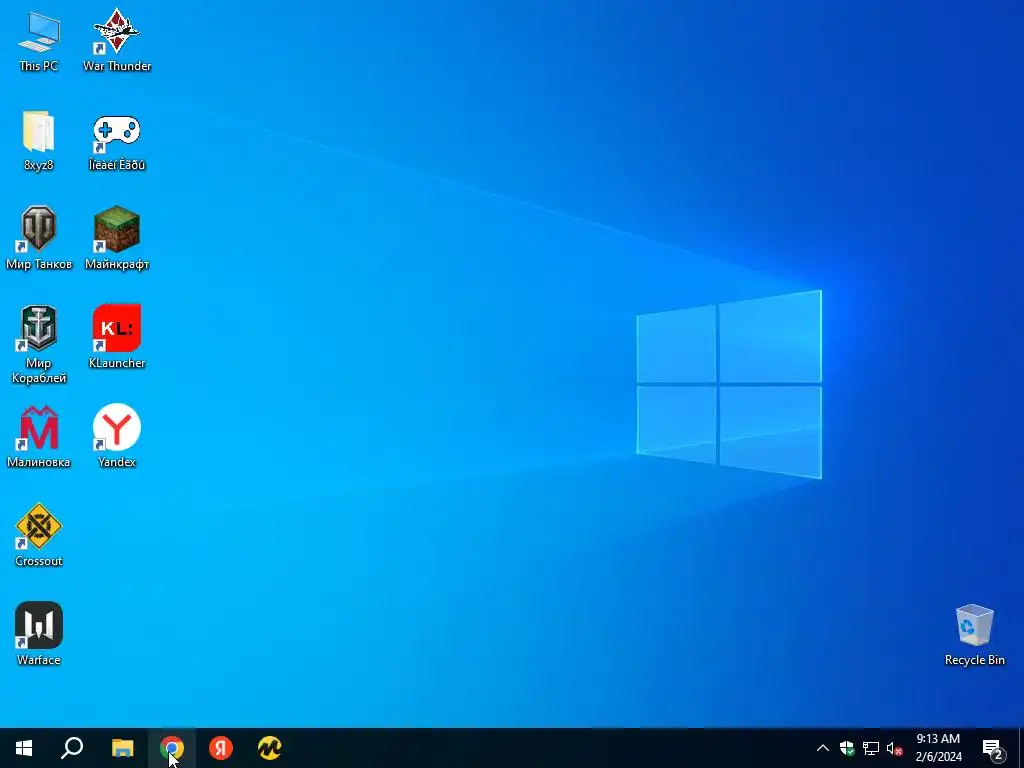
Task: Select the Warface shortcut icon
Action: click(39, 635)
